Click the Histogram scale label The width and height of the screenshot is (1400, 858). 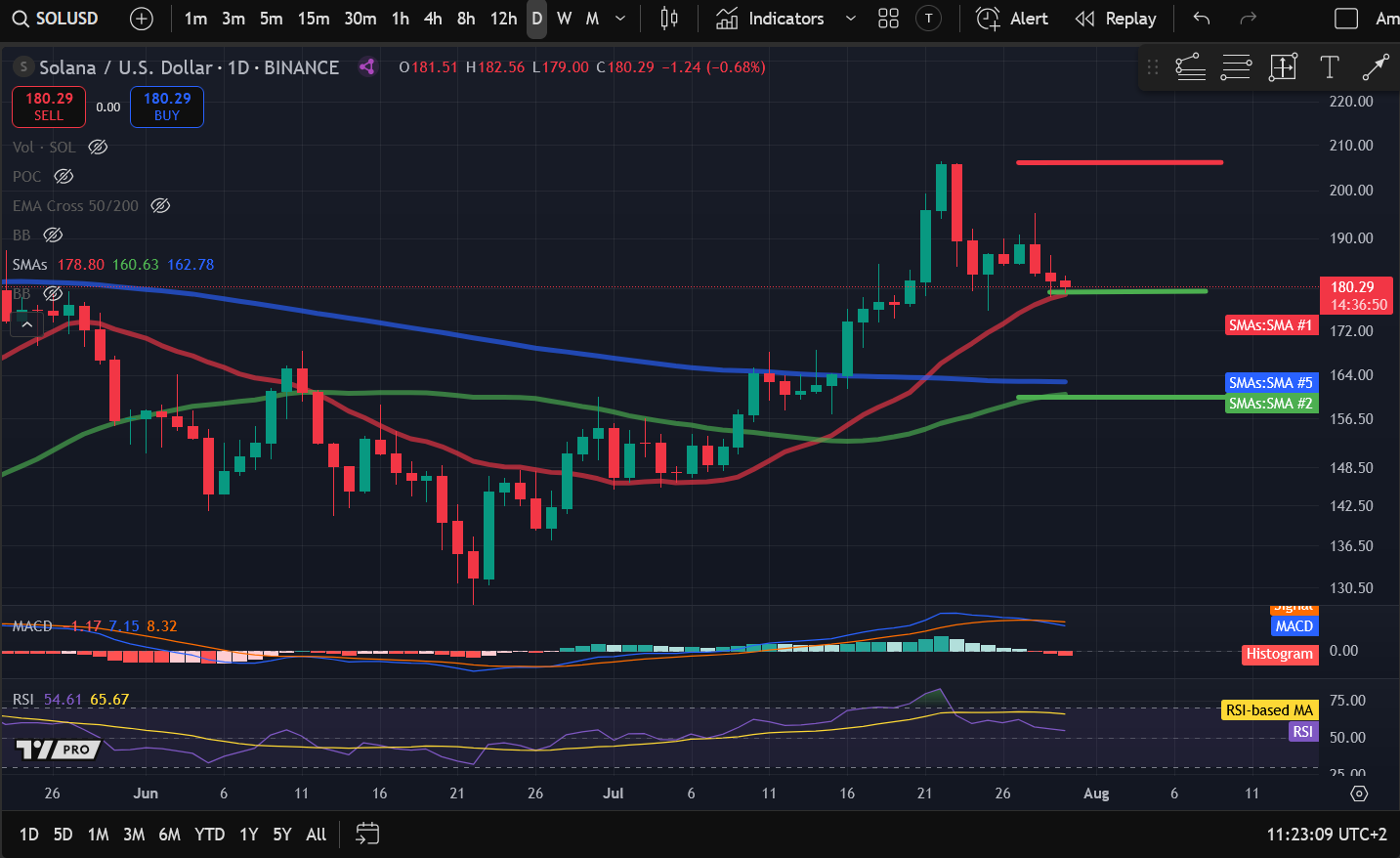(1279, 654)
